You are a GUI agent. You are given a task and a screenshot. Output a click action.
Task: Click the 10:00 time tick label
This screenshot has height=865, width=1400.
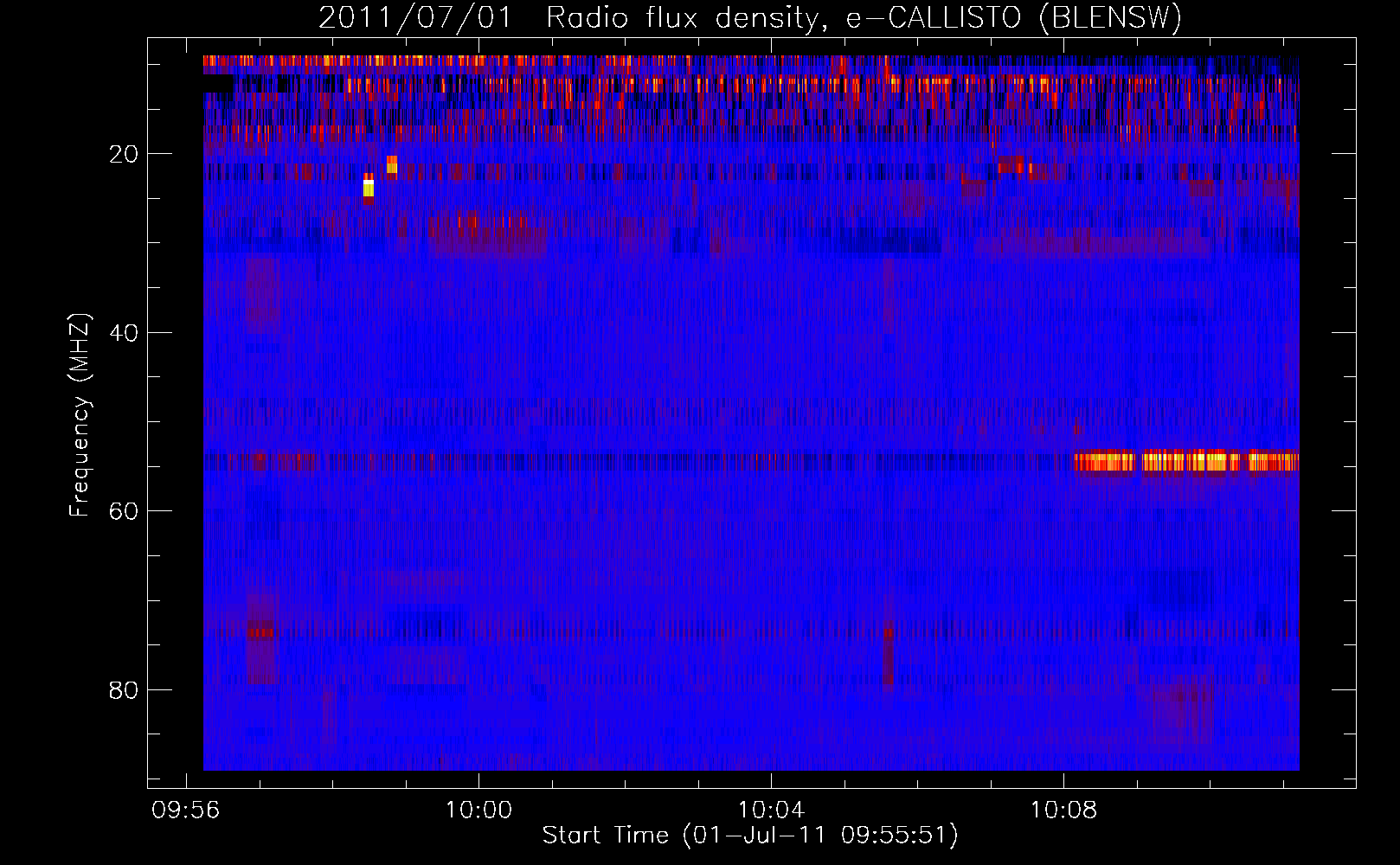click(x=478, y=810)
